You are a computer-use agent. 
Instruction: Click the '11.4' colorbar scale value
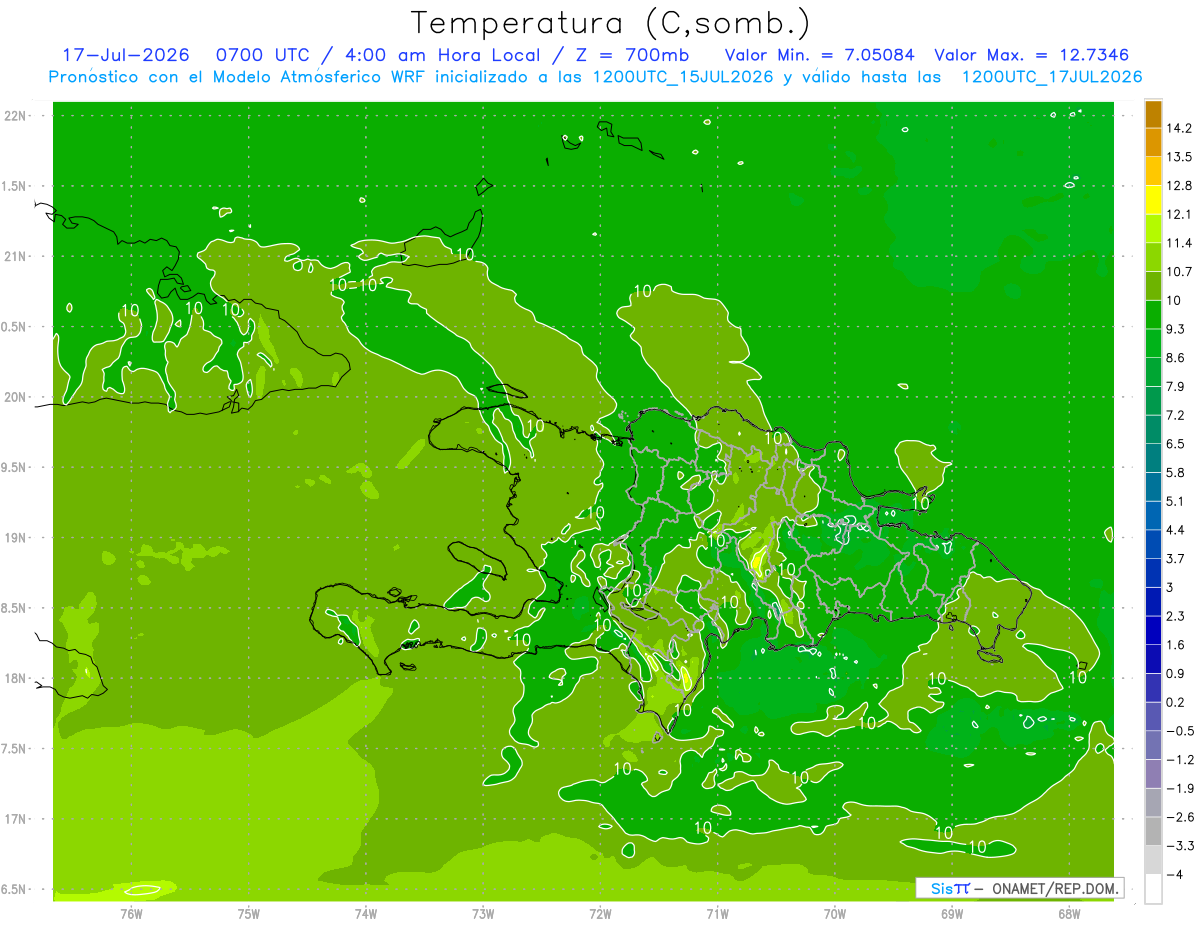pyautogui.click(x=1180, y=243)
